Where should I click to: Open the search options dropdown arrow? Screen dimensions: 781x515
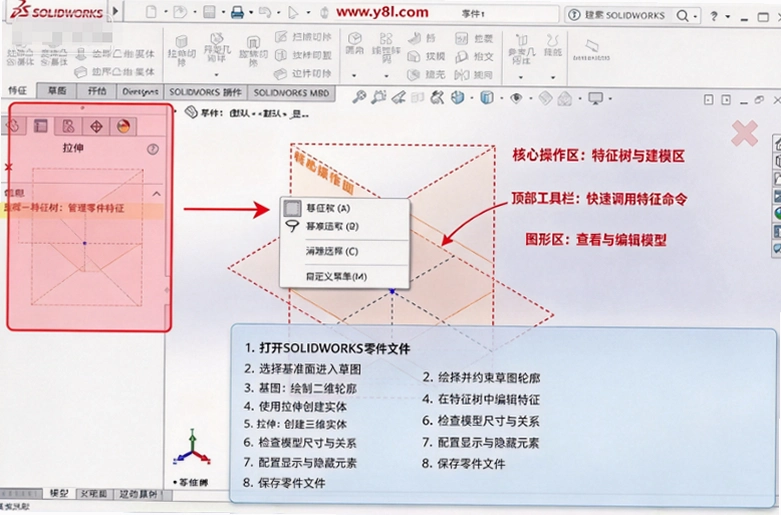[x=695, y=16]
